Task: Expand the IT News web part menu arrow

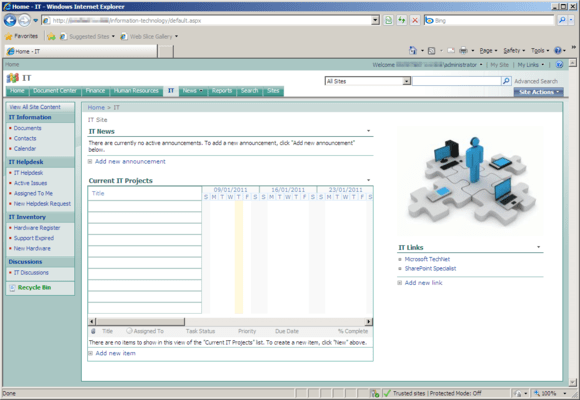Action: pos(368,131)
